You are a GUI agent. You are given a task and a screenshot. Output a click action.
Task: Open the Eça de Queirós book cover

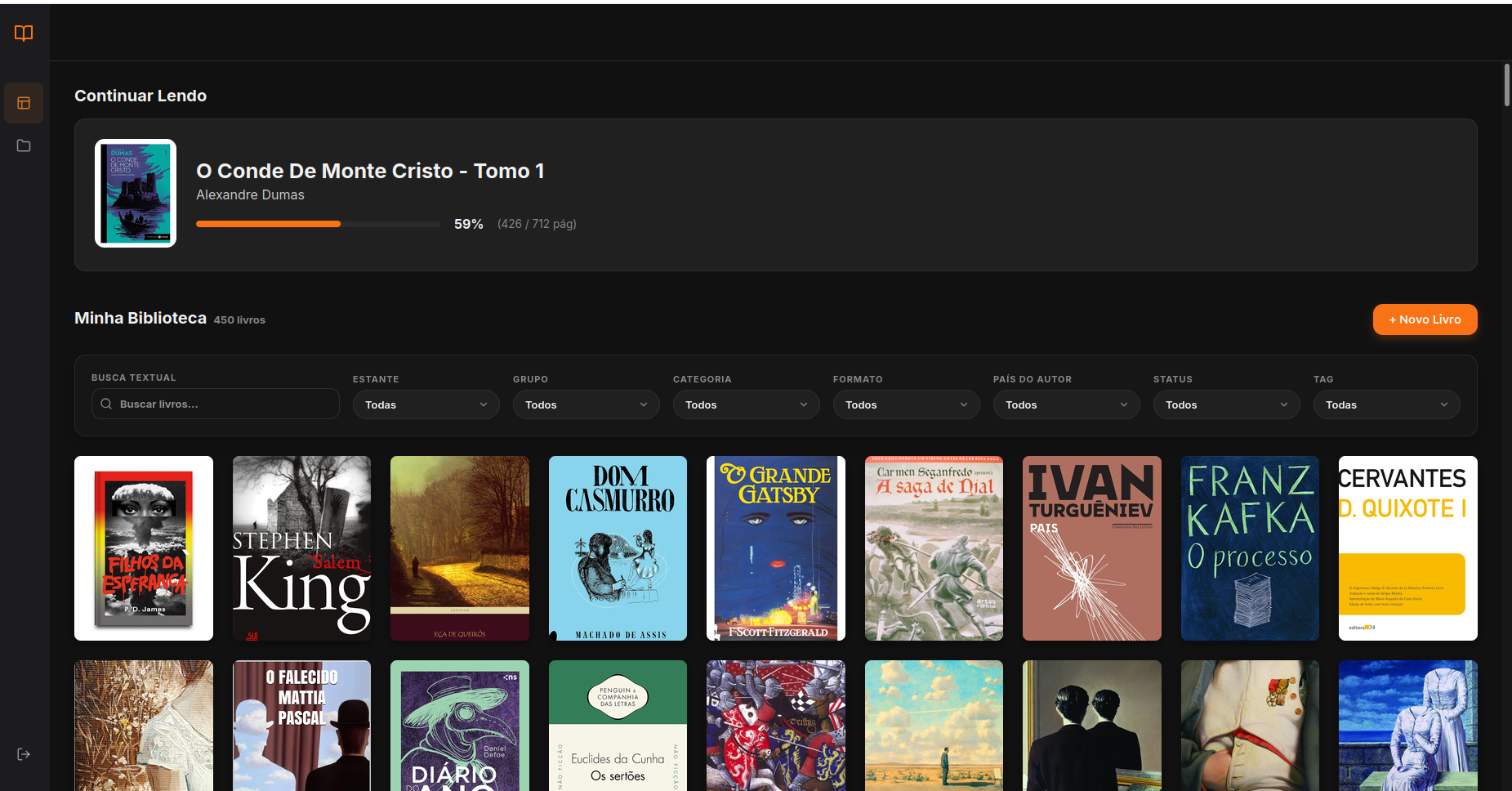click(x=460, y=548)
